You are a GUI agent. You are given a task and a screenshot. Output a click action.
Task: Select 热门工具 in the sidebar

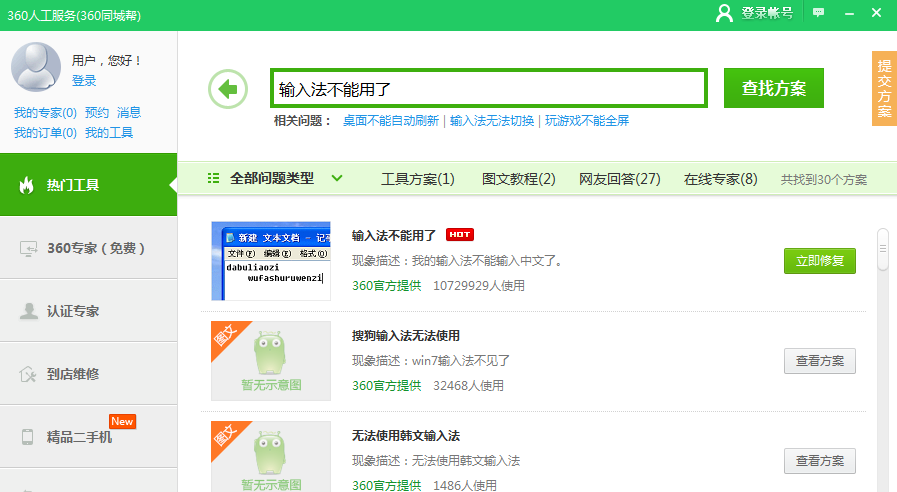(89, 185)
